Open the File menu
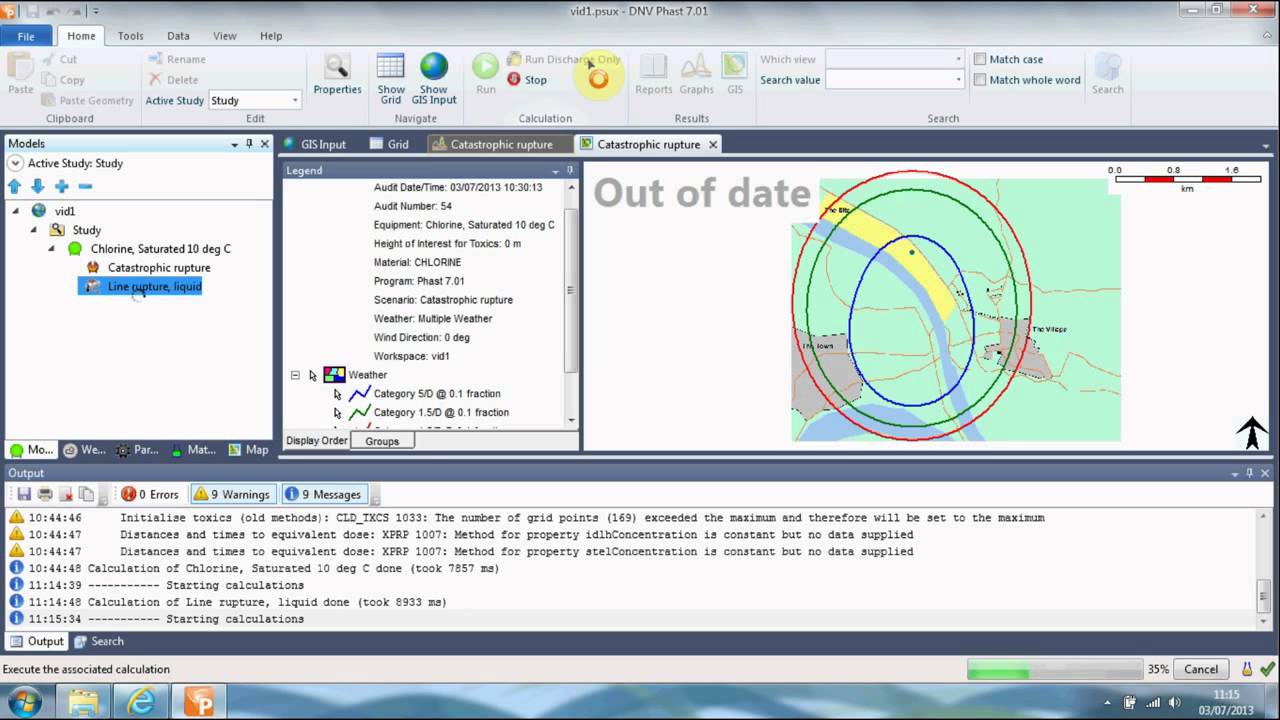This screenshot has width=1280, height=720. [26, 36]
